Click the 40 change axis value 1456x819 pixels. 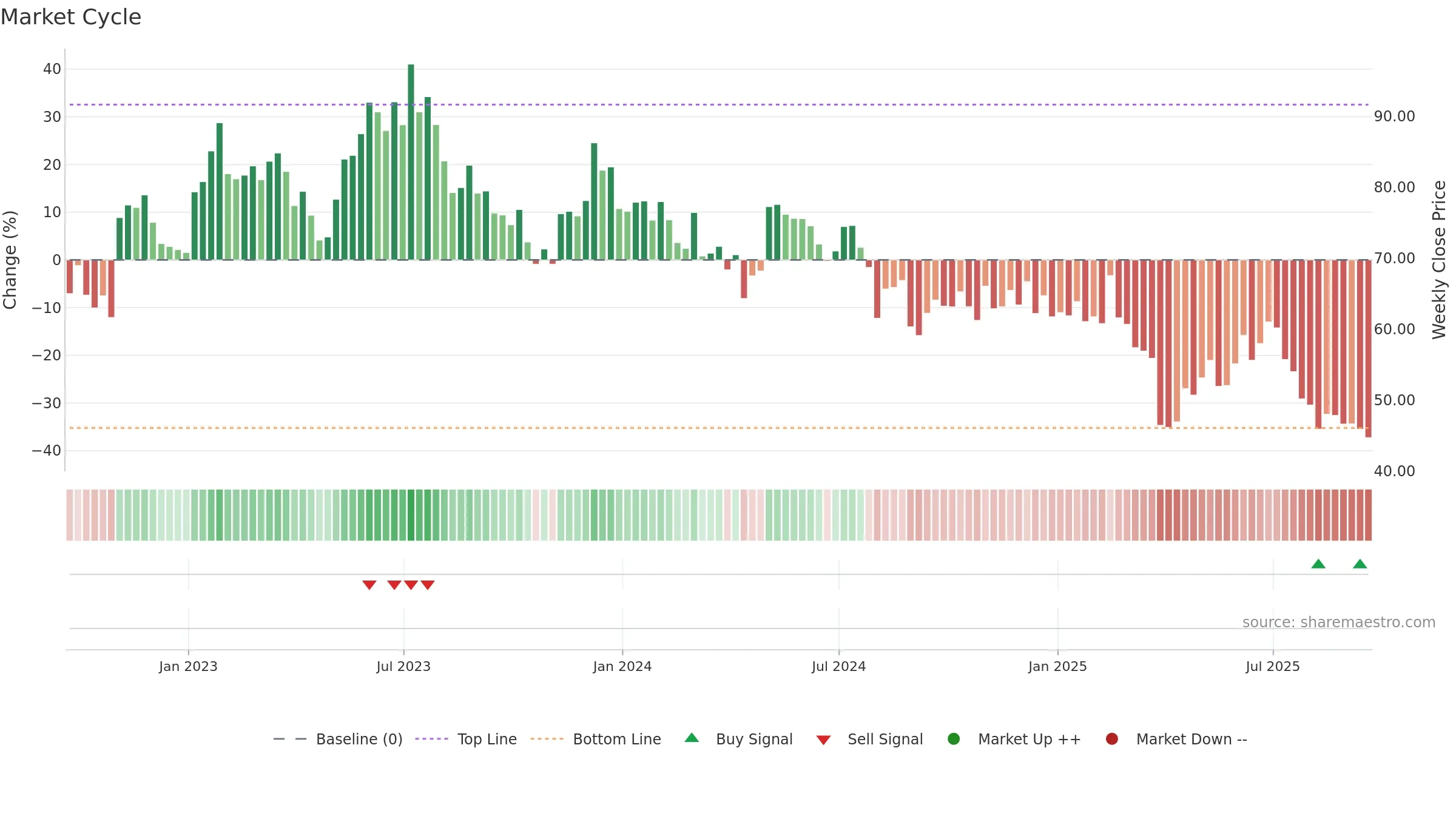tap(52, 69)
